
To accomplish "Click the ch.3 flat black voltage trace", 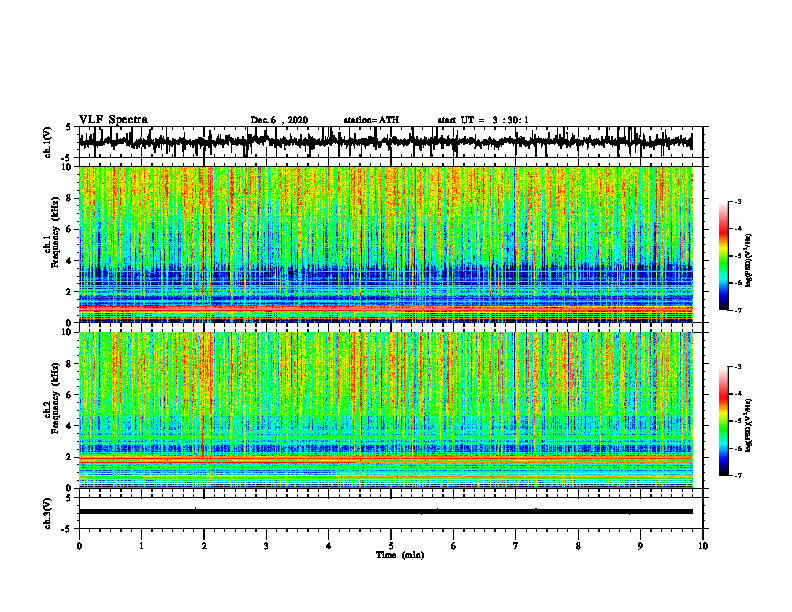I will pos(385,512).
